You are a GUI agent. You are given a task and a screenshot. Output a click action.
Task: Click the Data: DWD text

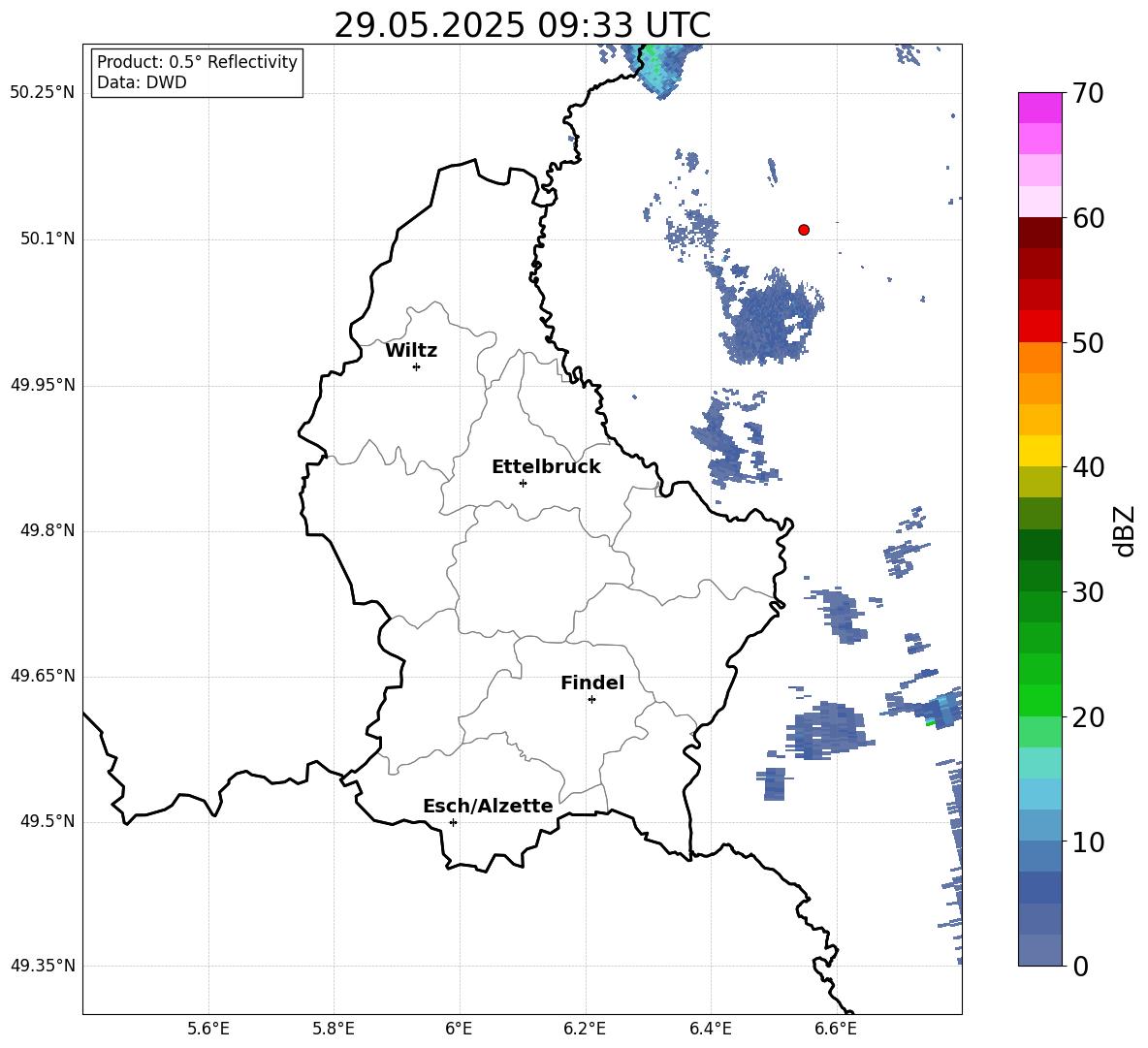[142, 82]
